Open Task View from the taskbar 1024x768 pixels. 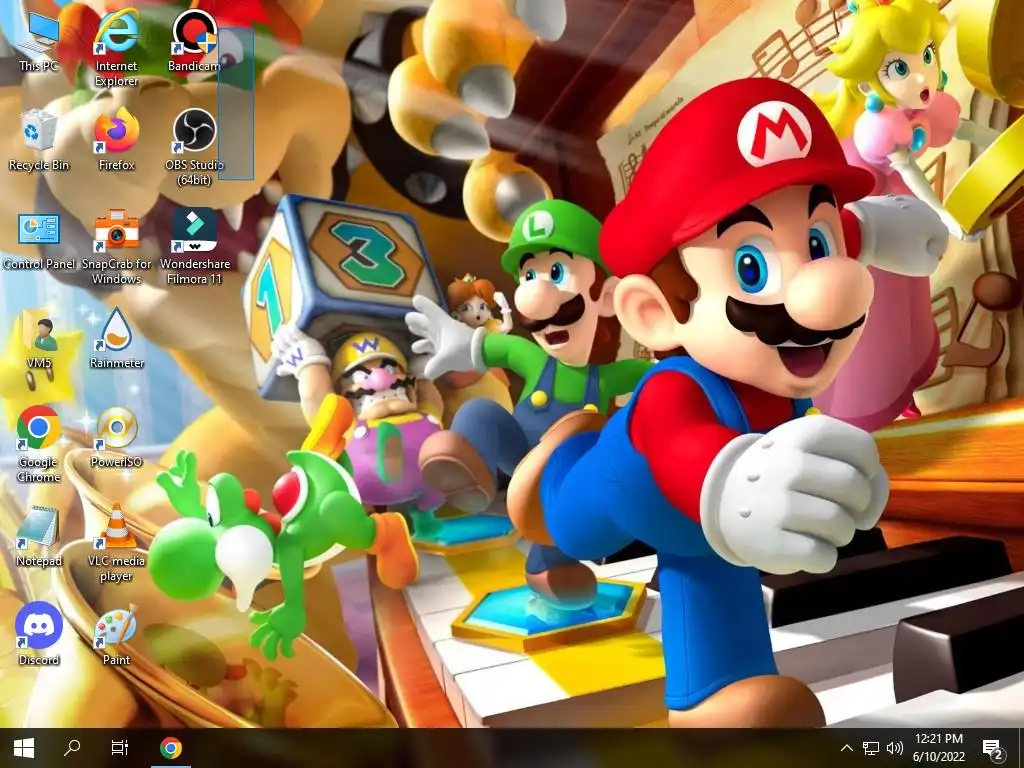pos(120,748)
